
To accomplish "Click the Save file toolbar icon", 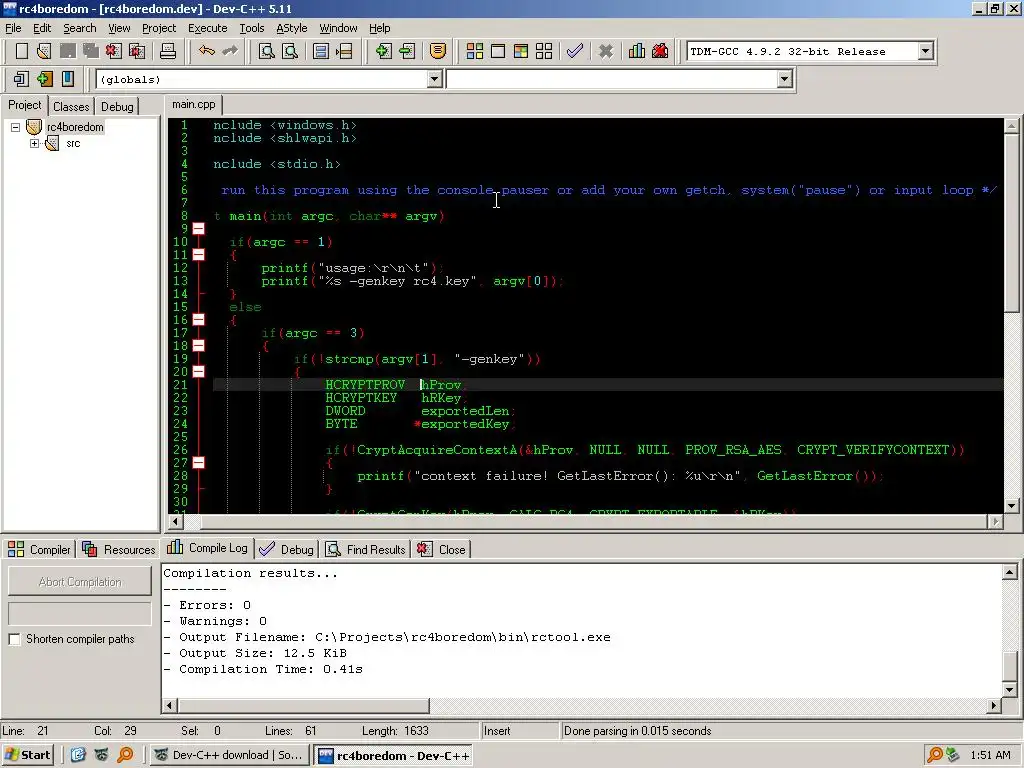I will [x=67, y=51].
